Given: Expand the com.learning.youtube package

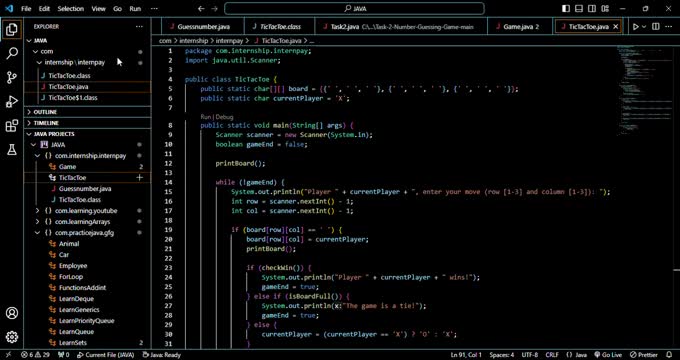Looking at the screenshot, I should [37, 211].
